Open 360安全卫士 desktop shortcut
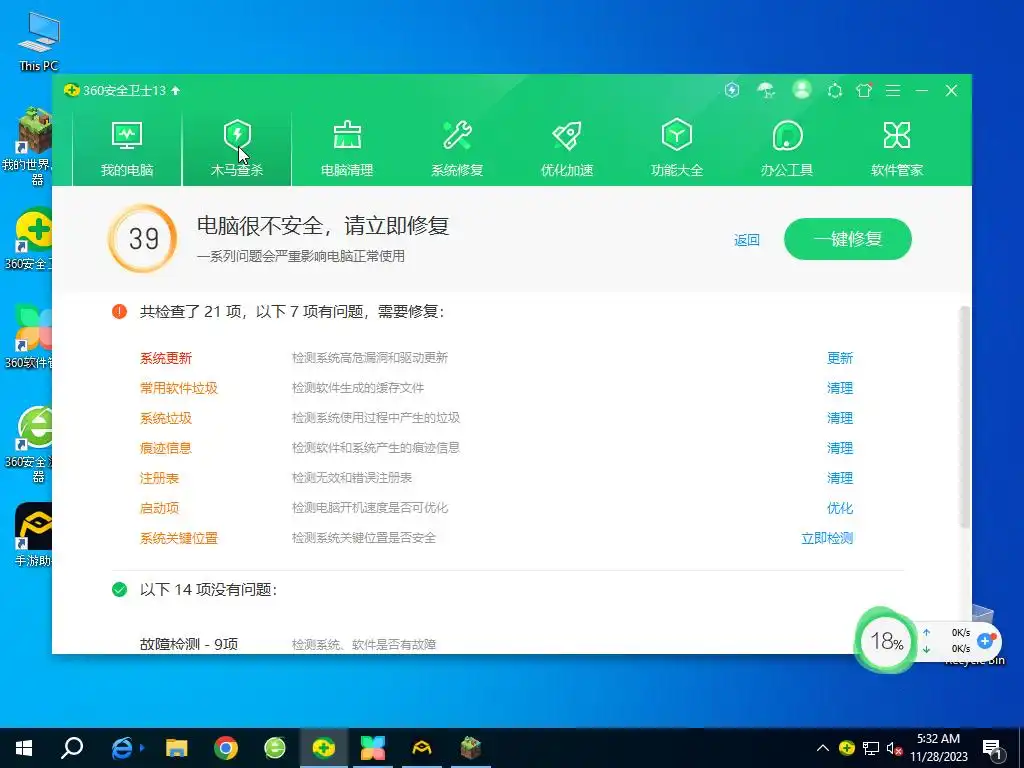This screenshot has width=1024, height=768. point(27,238)
